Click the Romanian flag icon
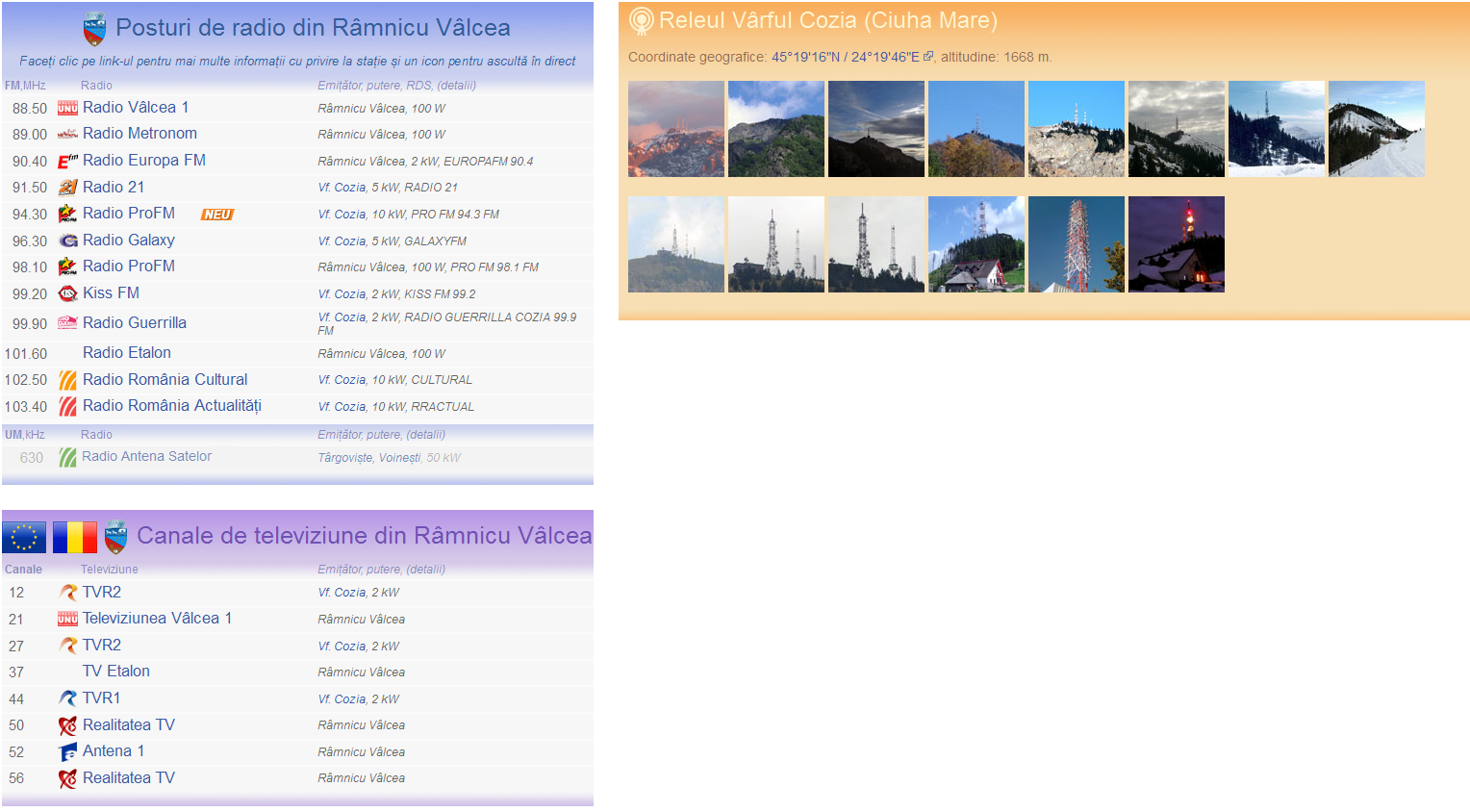This screenshot has height=812, width=1470. [75, 537]
